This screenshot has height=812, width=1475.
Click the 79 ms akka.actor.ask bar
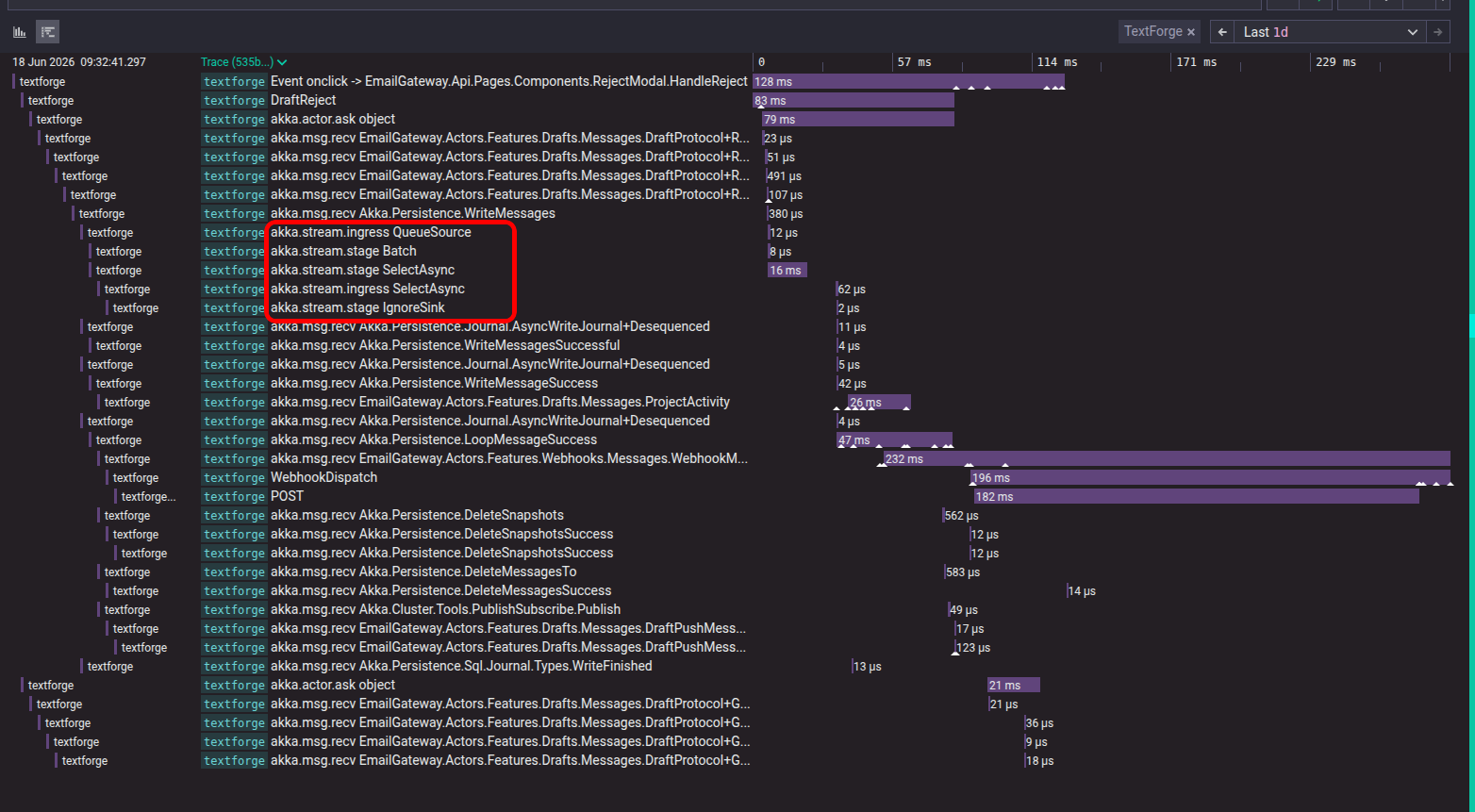click(x=858, y=120)
